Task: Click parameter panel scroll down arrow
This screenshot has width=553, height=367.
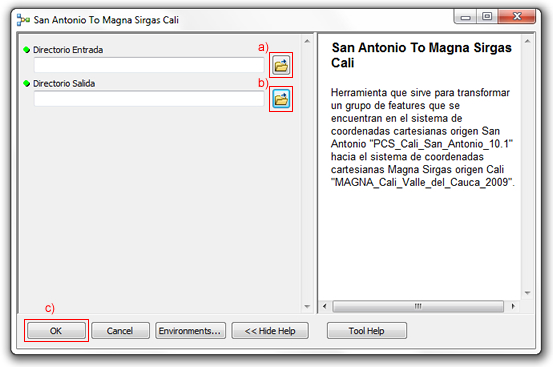Action: pyautogui.click(x=307, y=306)
